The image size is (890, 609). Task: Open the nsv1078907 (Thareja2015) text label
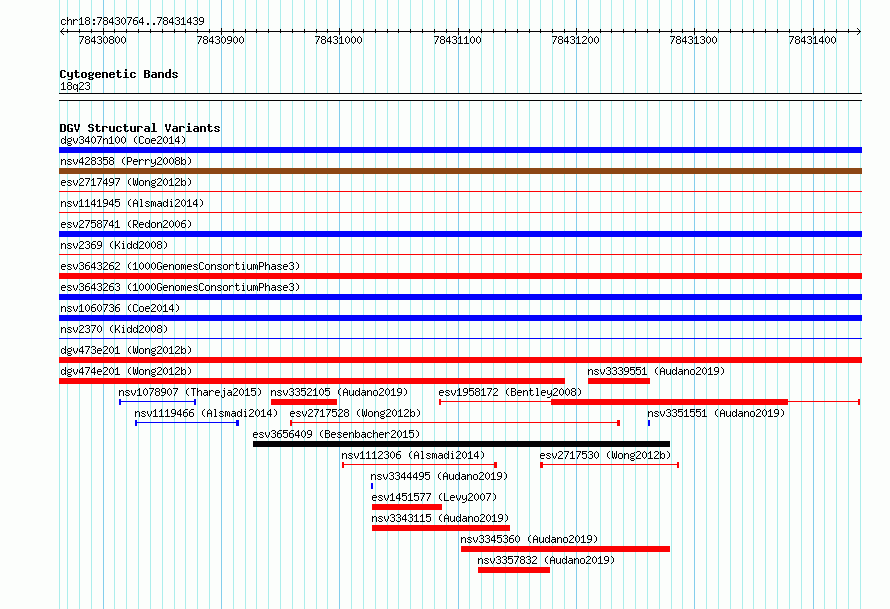point(190,392)
